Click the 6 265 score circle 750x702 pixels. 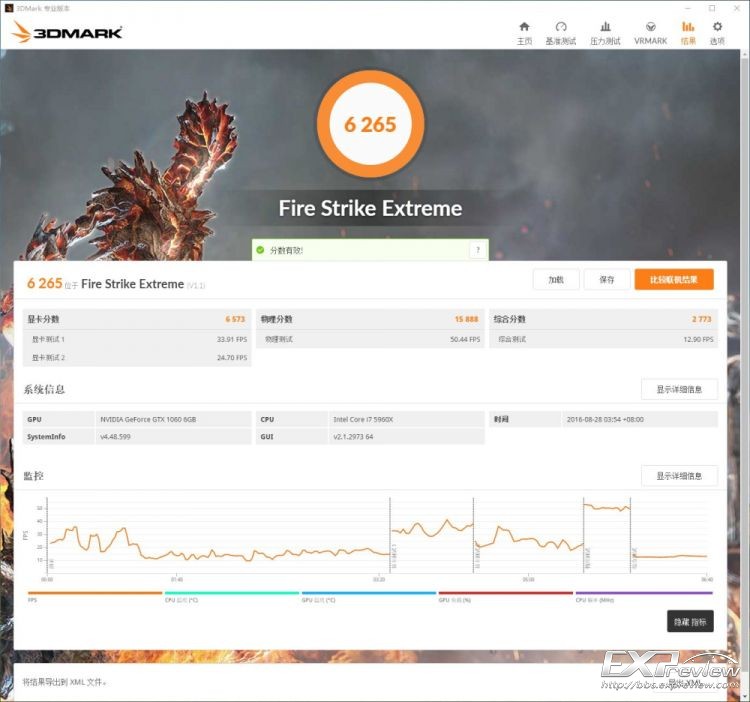pyautogui.click(x=370, y=124)
